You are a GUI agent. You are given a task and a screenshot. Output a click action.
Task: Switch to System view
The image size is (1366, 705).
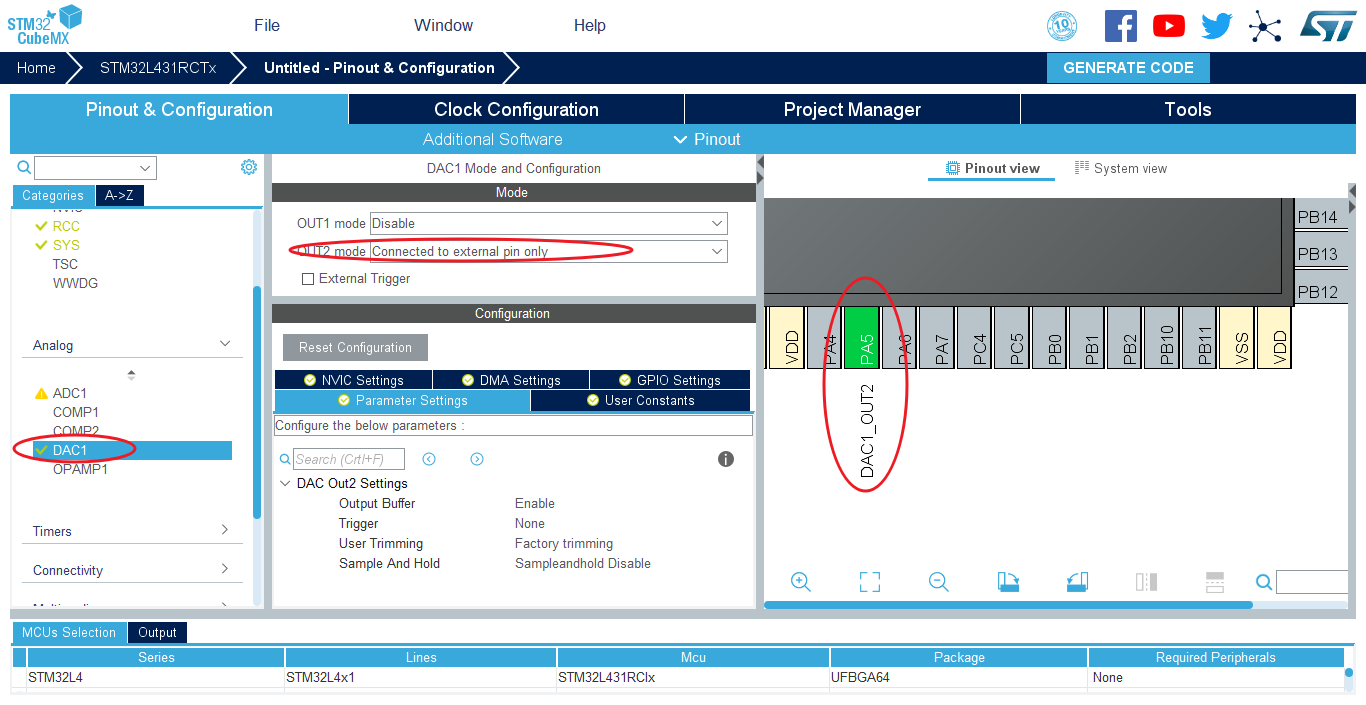[1120, 168]
